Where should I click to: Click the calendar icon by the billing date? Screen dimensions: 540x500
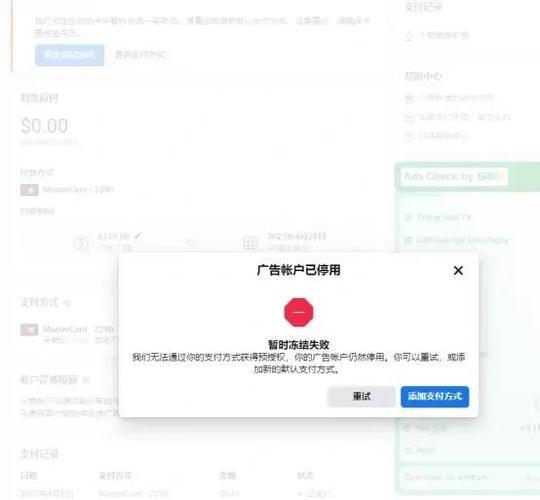click(250, 242)
